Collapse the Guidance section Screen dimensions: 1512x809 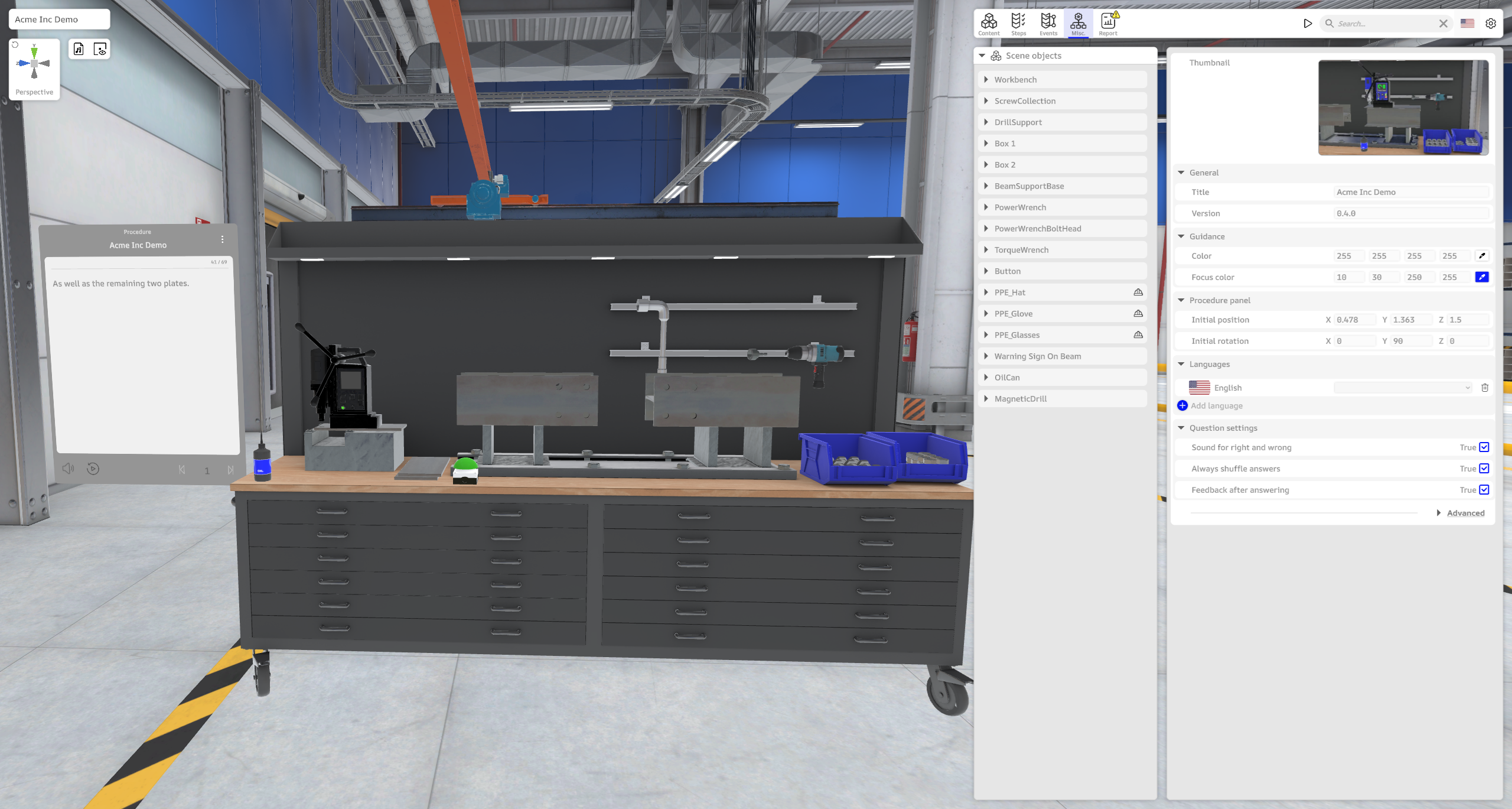1181,236
